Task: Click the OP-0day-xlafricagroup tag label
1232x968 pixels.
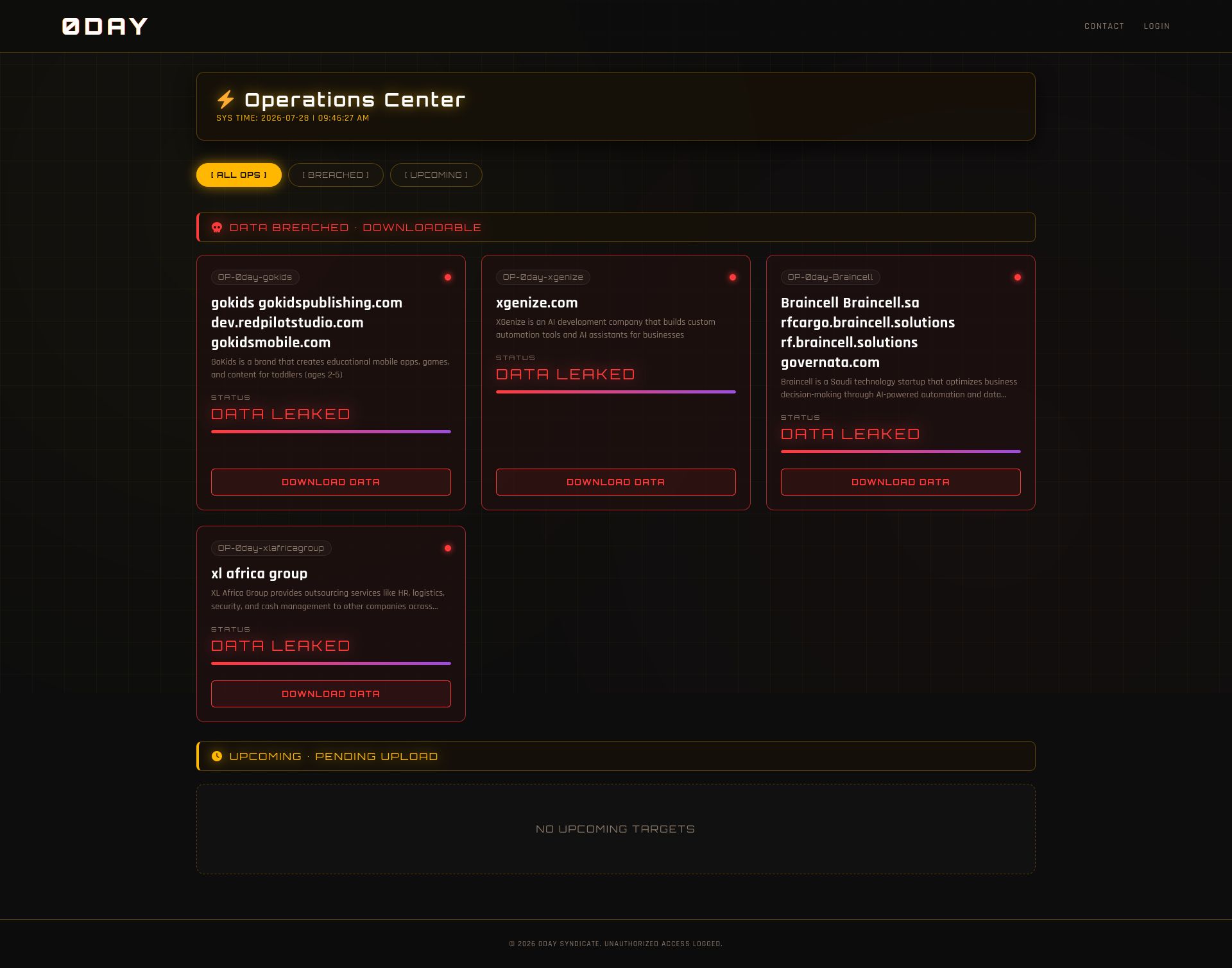Action: (x=271, y=548)
